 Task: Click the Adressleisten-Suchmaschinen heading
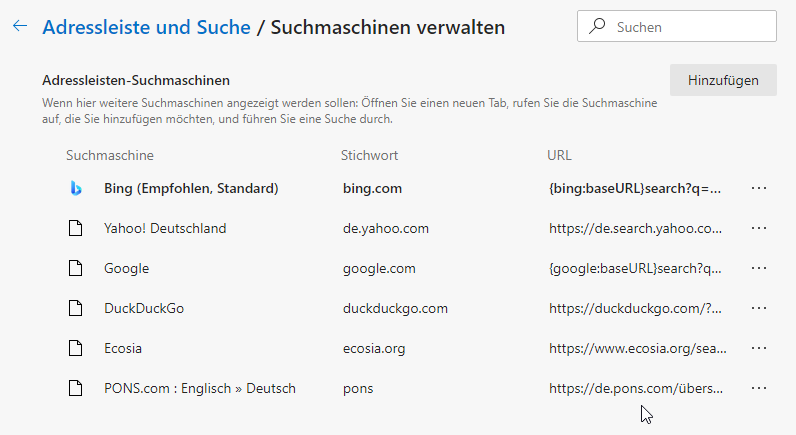[136, 80]
